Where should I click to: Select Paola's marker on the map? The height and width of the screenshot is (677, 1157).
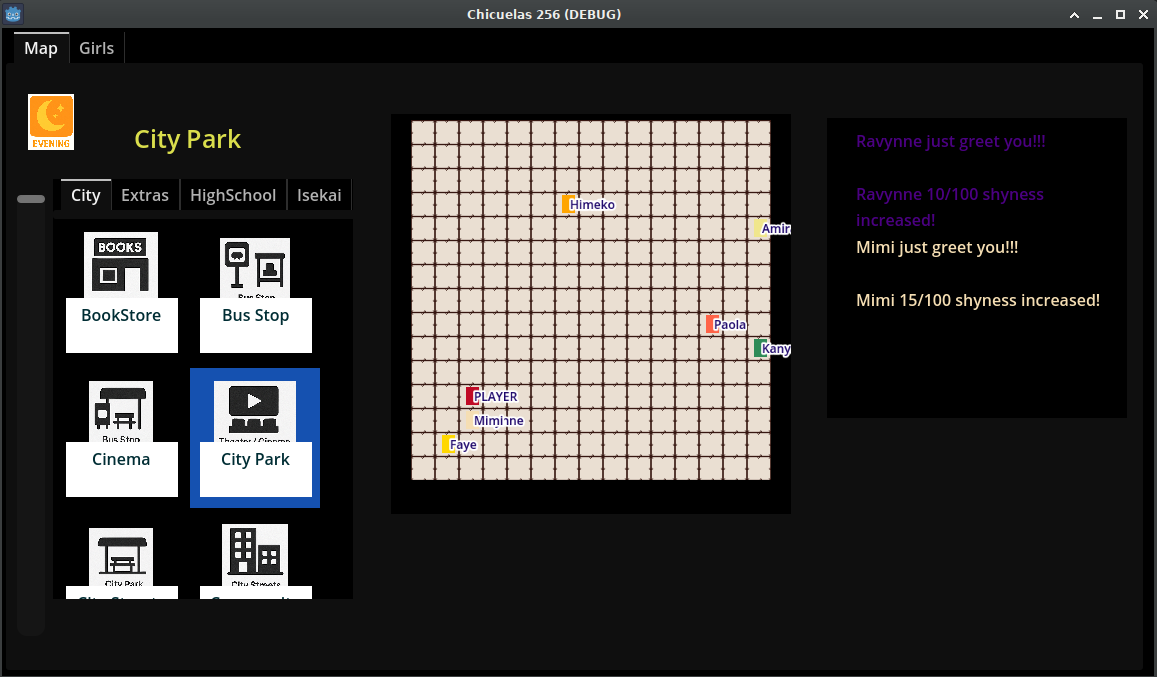tap(712, 324)
